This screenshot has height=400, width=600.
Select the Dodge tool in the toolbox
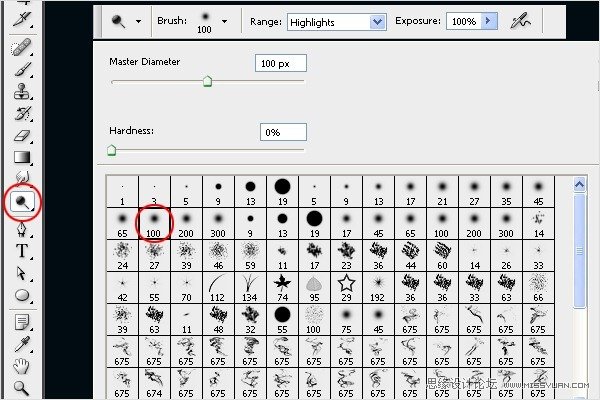[22, 202]
